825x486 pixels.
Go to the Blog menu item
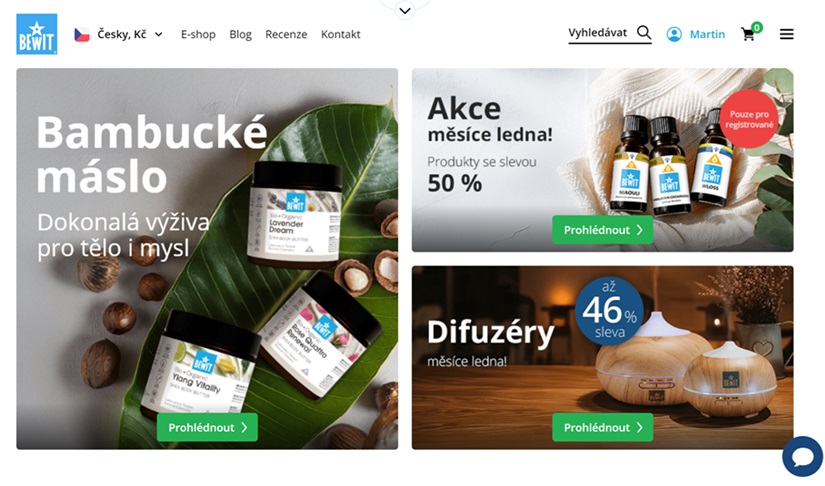(240, 34)
